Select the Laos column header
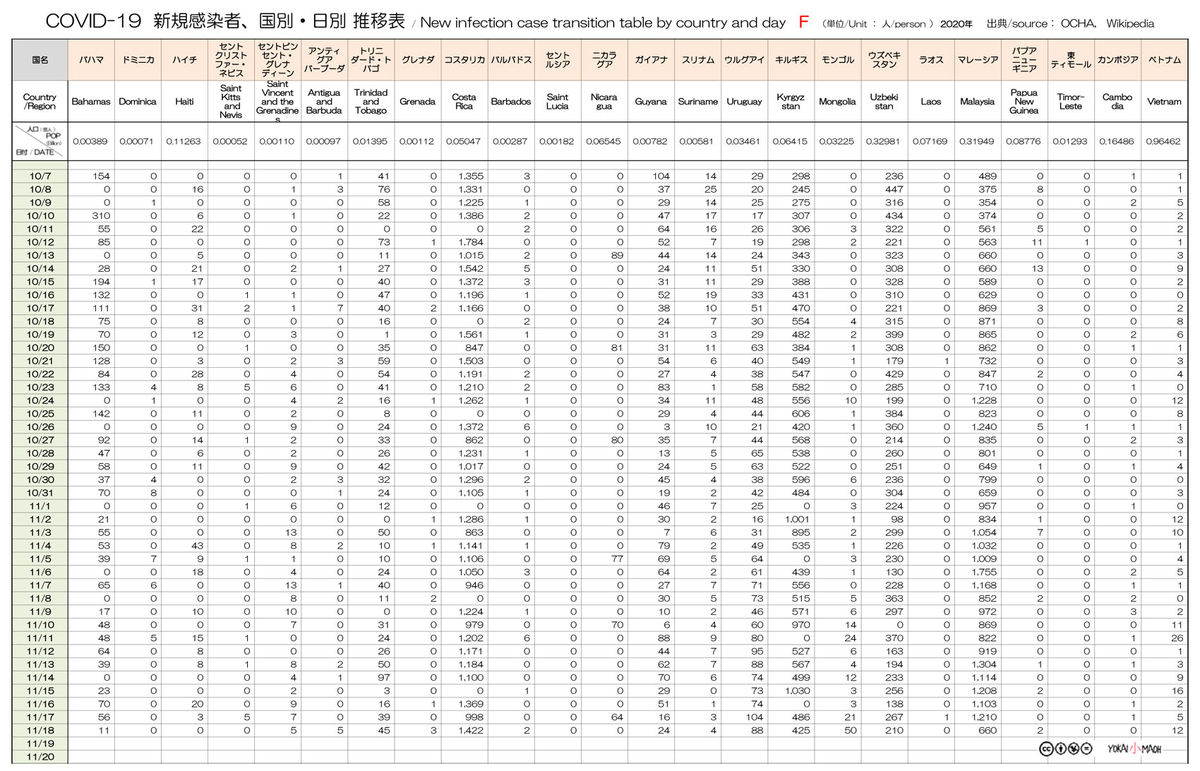 pos(931,101)
